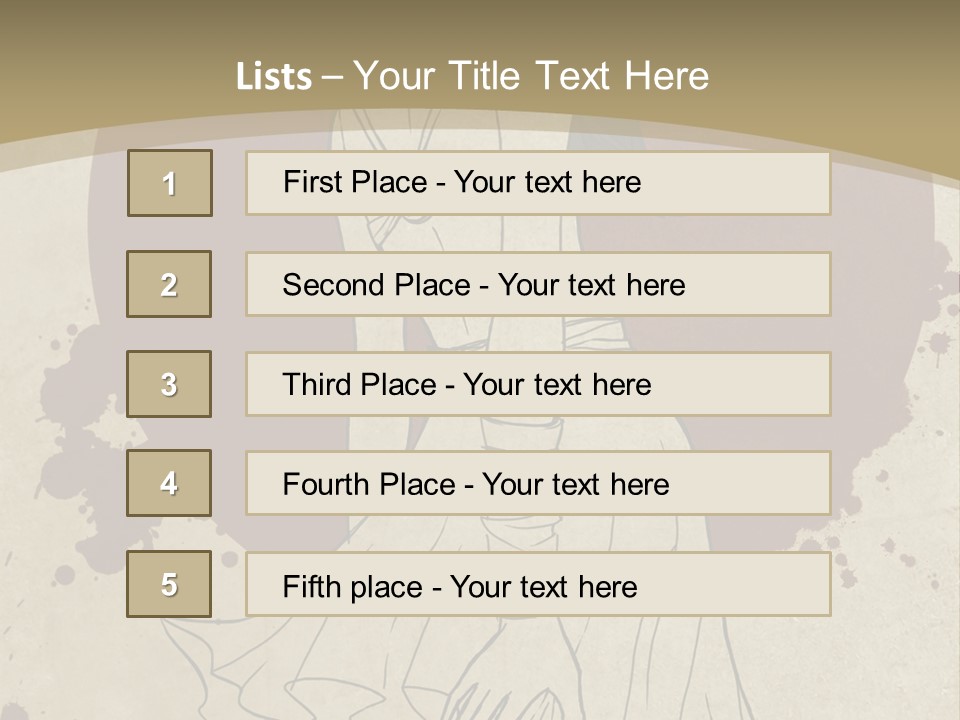Select the number 4 square

click(x=169, y=483)
